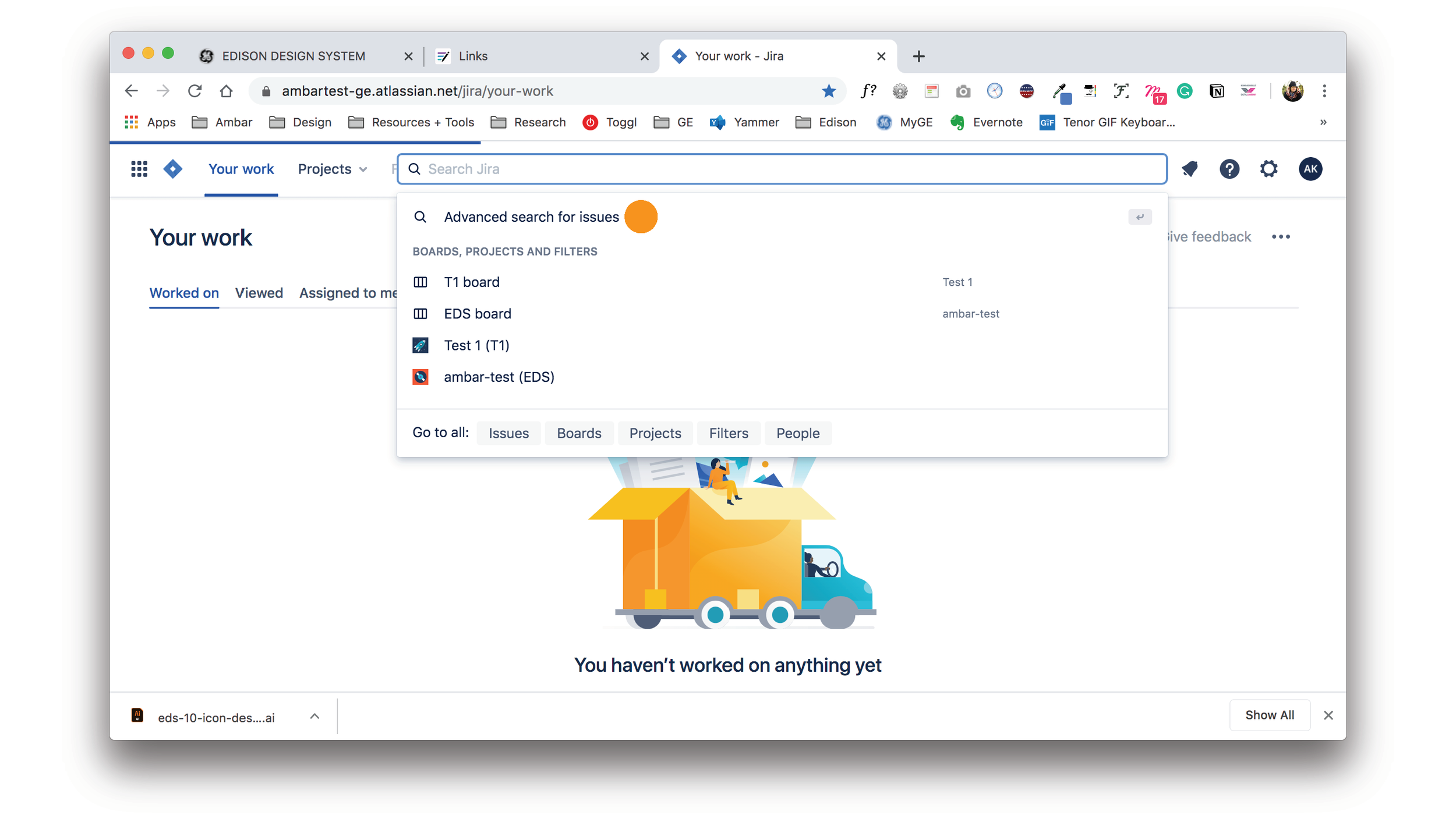Click the T1 board icon row
This screenshot has width=1456, height=819.
pyautogui.click(x=782, y=282)
